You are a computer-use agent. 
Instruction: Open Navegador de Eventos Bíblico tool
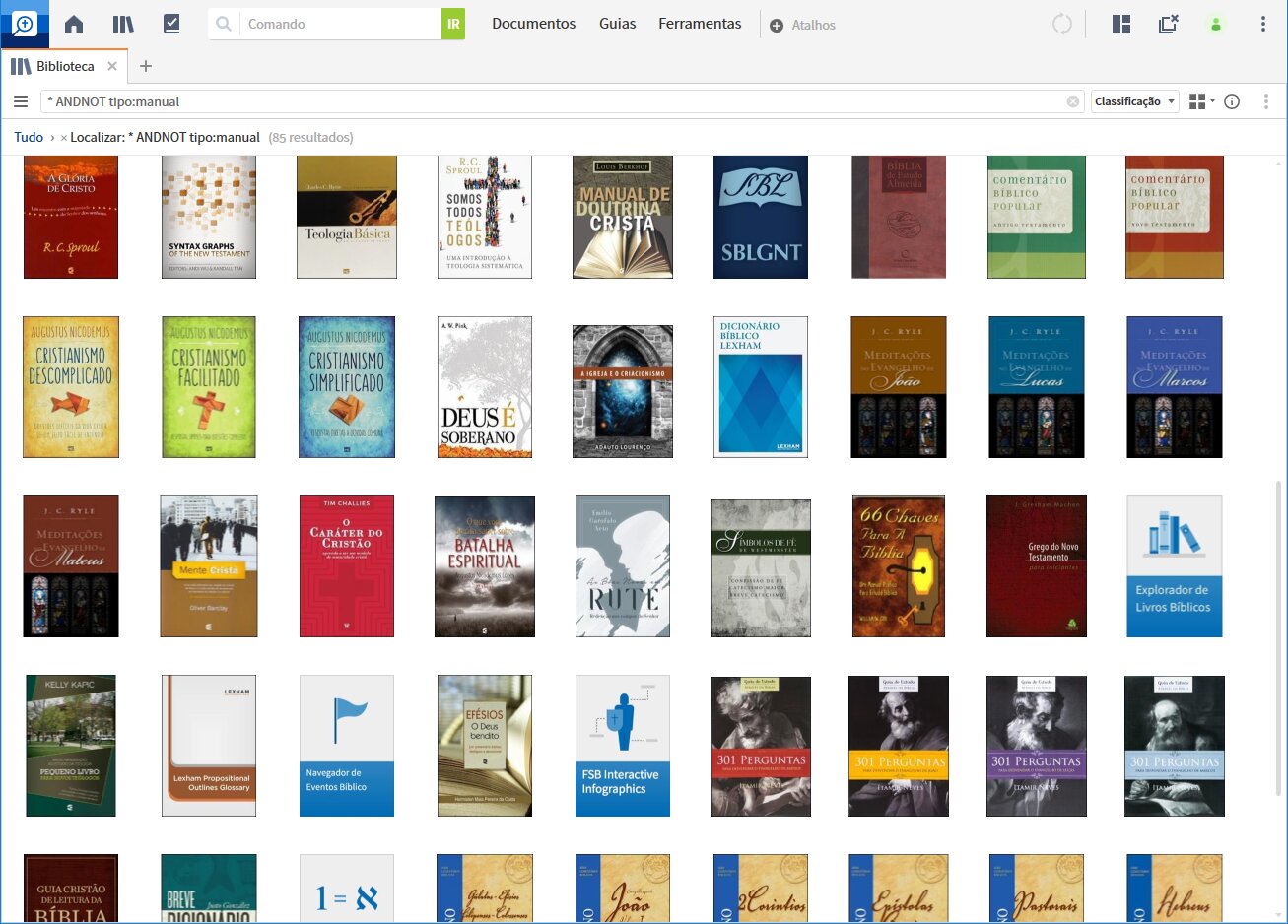[x=347, y=746]
